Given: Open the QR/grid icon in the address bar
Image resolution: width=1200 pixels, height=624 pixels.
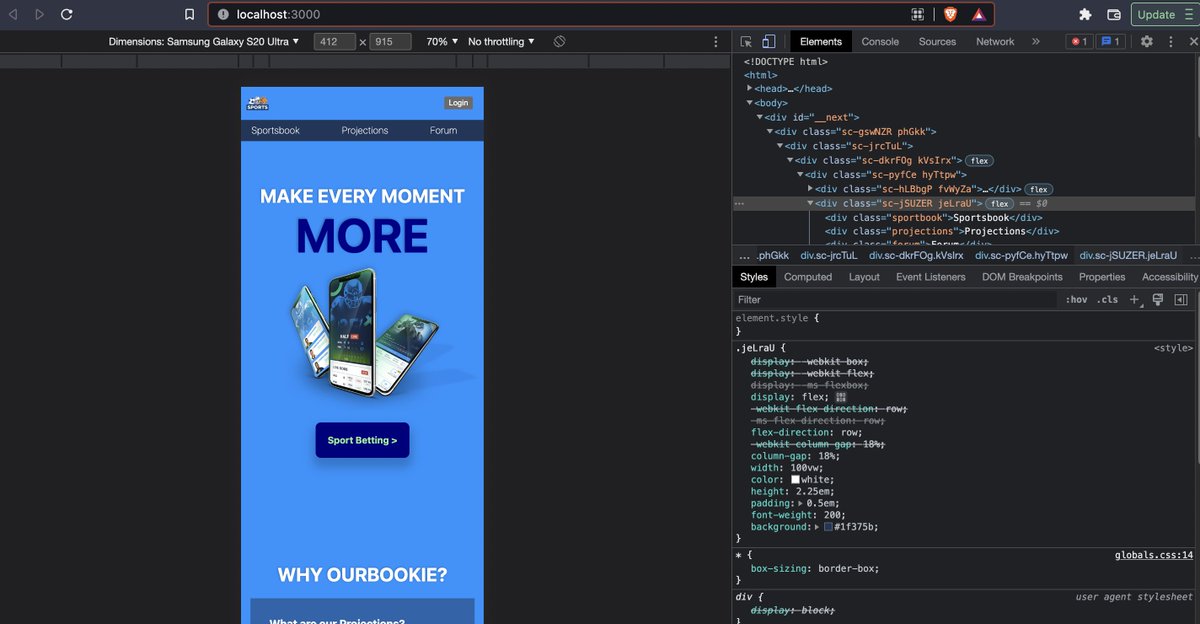Looking at the screenshot, I should coord(917,14).
